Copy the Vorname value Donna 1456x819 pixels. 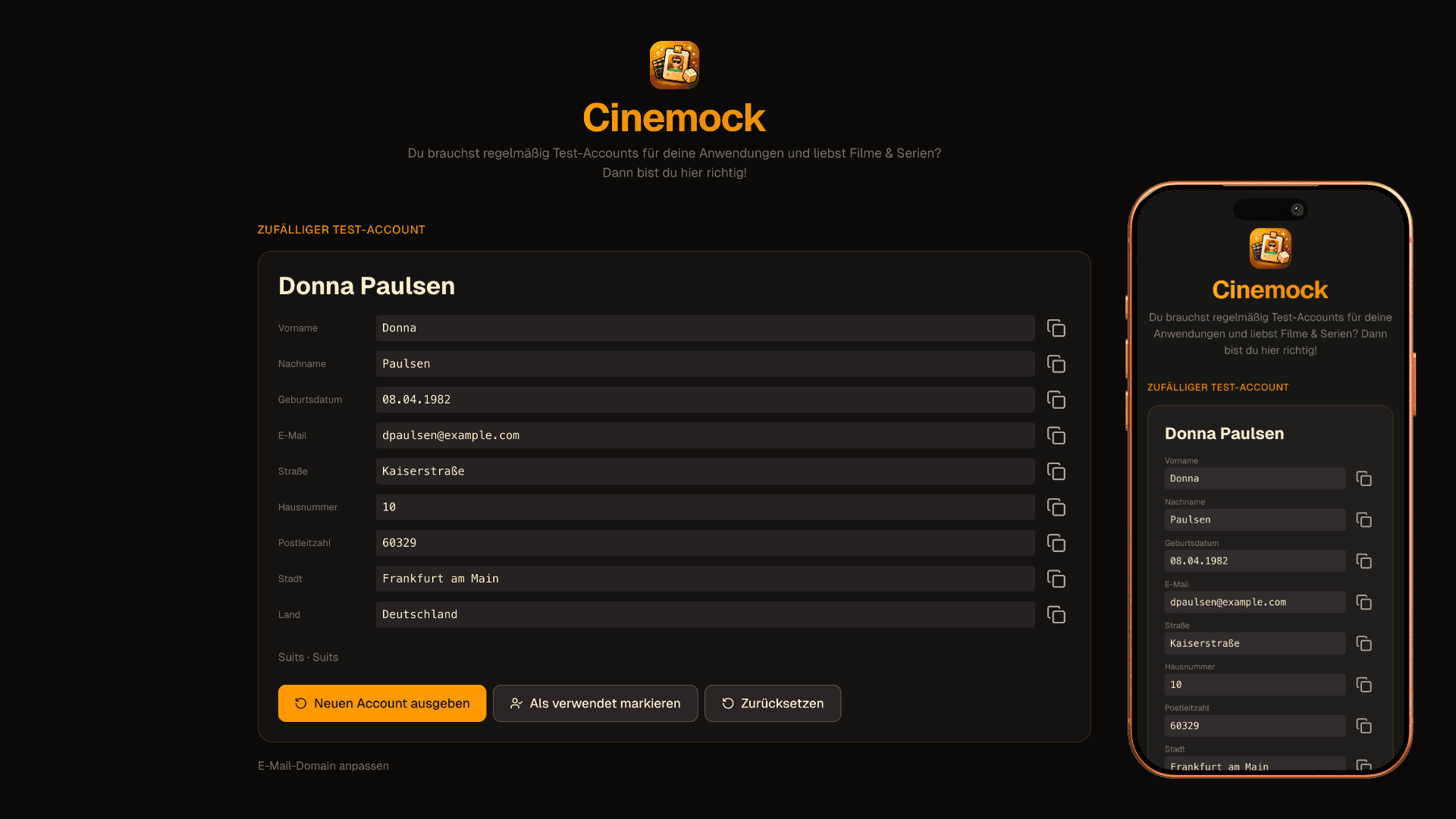tap(1056, 328)
